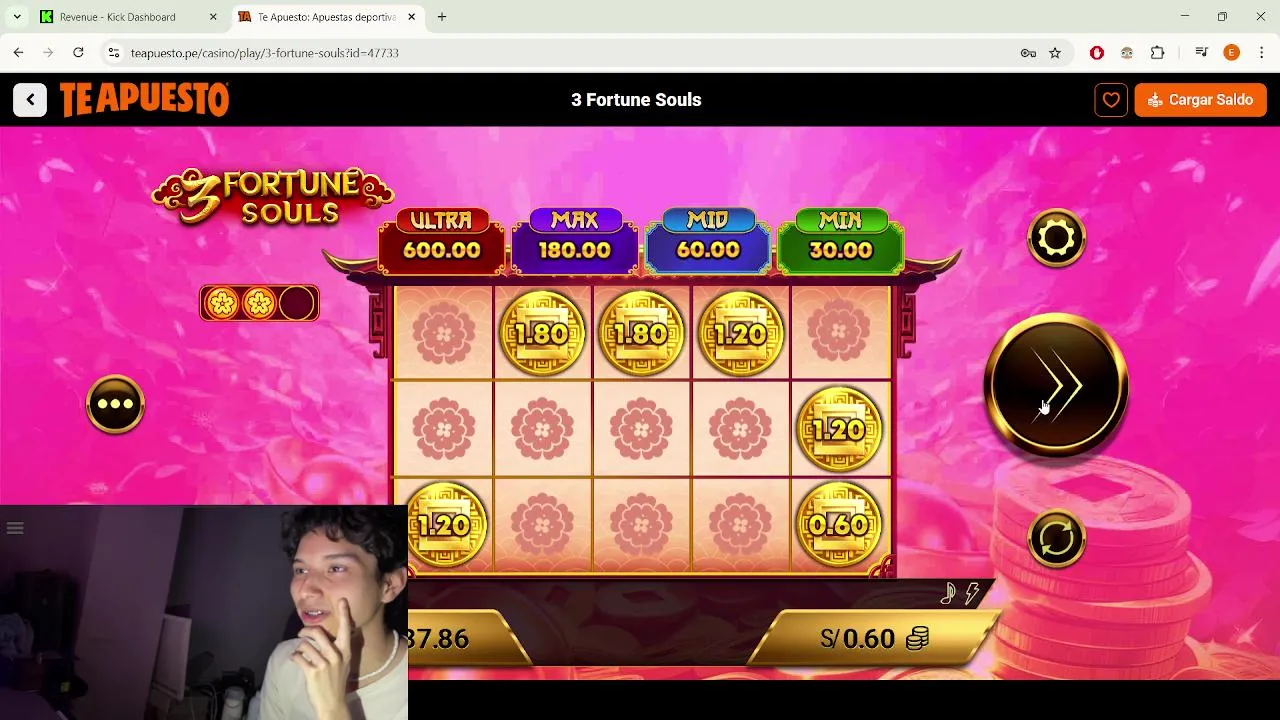Go back one page in the browser

(18, 53)
